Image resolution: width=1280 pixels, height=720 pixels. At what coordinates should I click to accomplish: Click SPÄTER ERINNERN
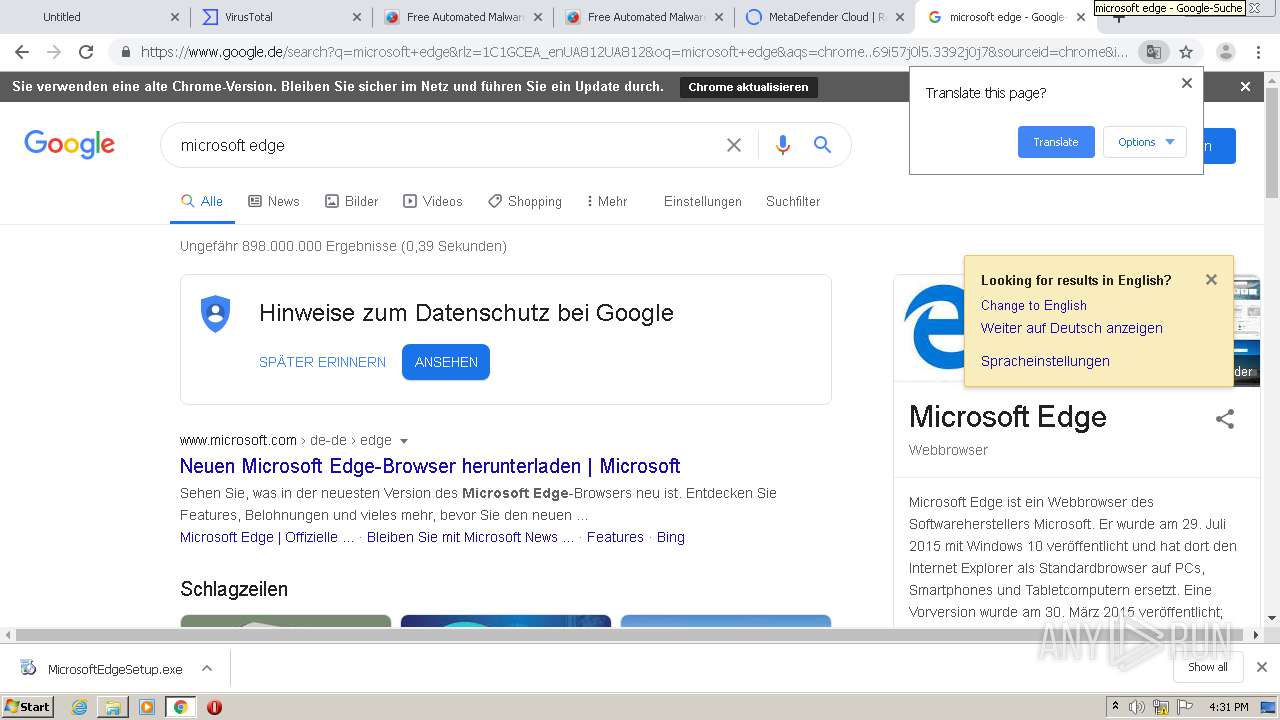(x=322, y=362)
